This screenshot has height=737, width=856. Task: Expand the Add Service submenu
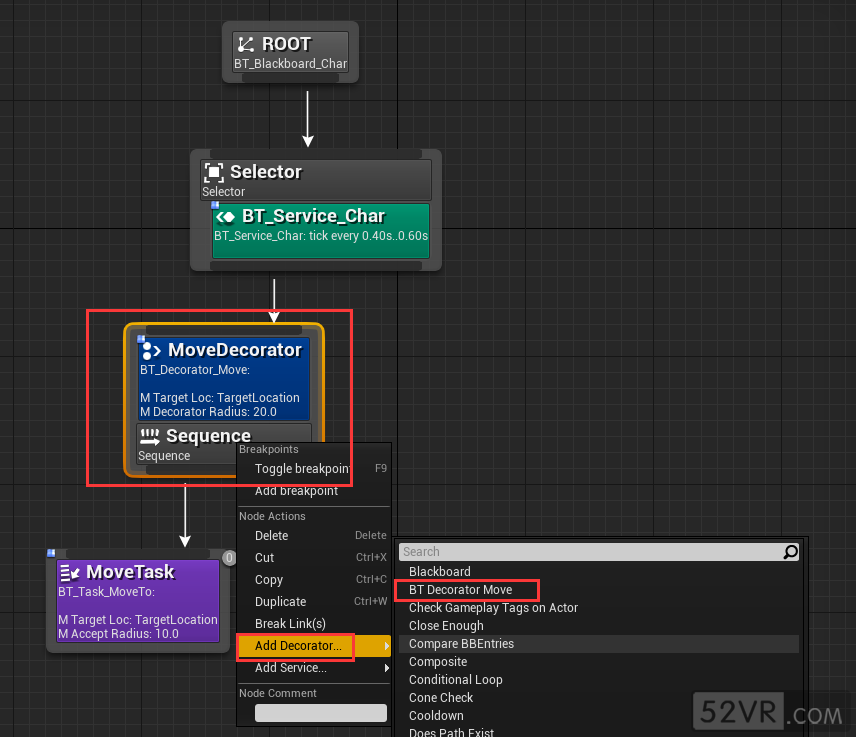pyautogui.click(x=291, y=668)
